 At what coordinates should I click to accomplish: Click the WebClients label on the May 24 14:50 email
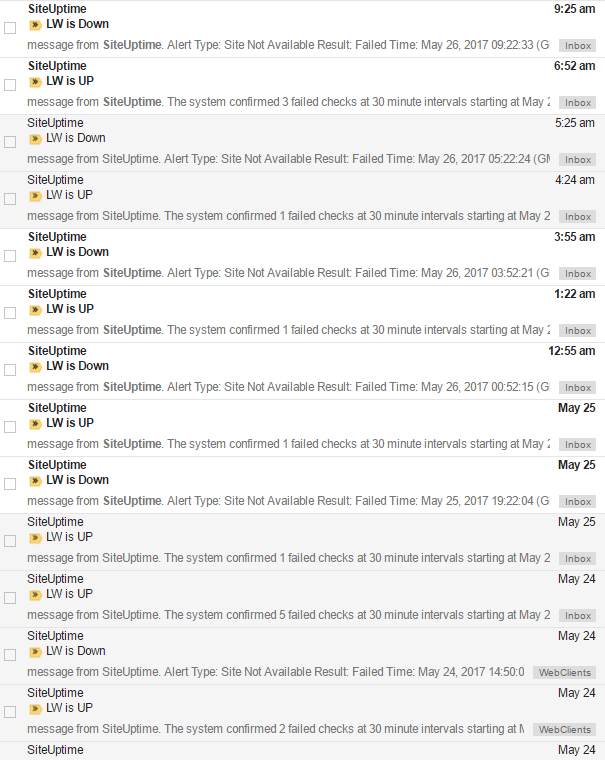coord(564,673)
